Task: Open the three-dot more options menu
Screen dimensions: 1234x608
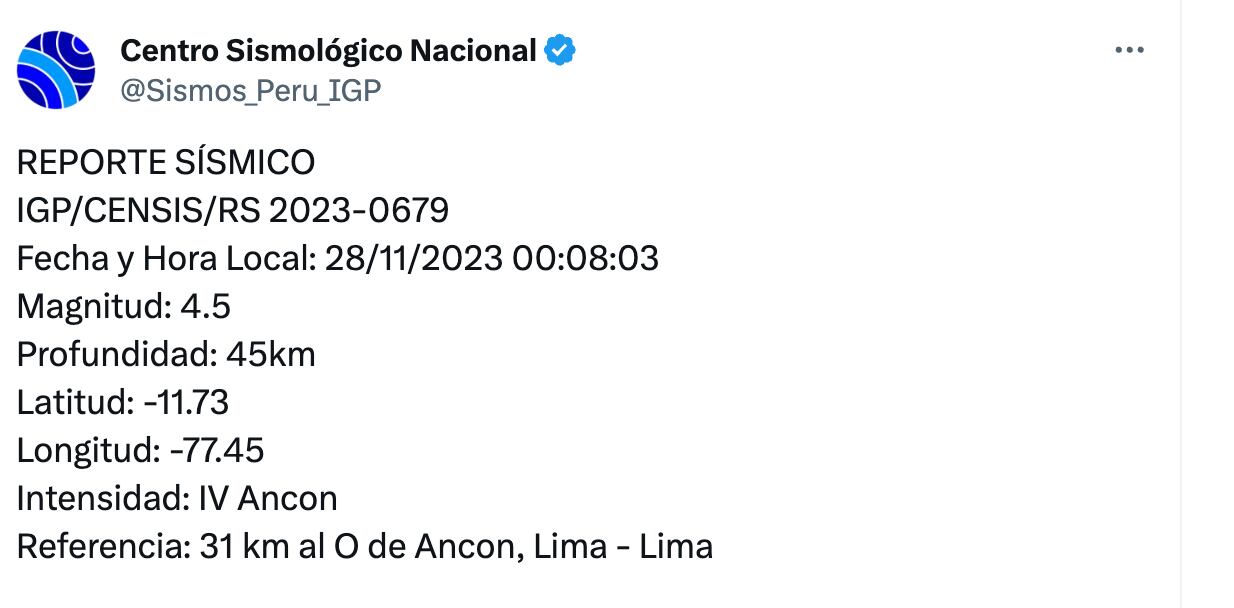Action: coord(1129,51)
